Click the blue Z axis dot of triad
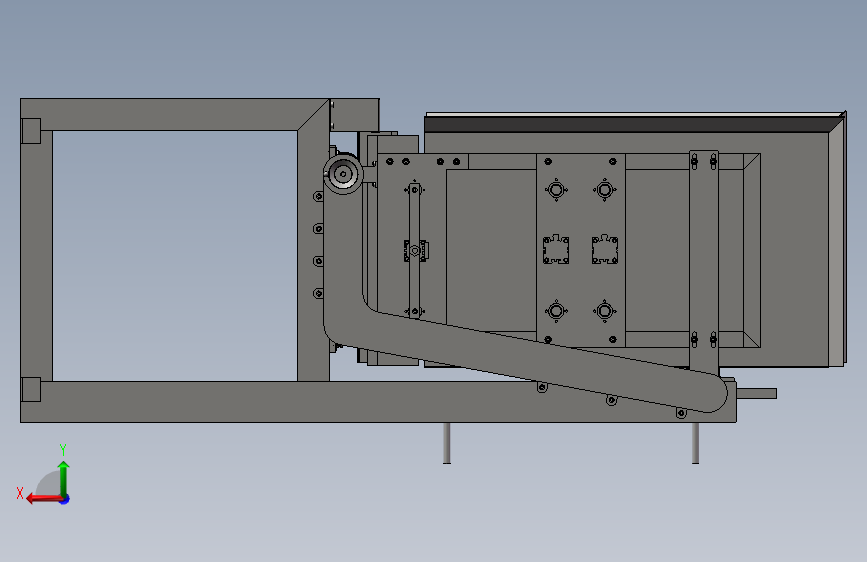Image resolution: width=867 pixels, height=562 pixels. pos(65,499)
